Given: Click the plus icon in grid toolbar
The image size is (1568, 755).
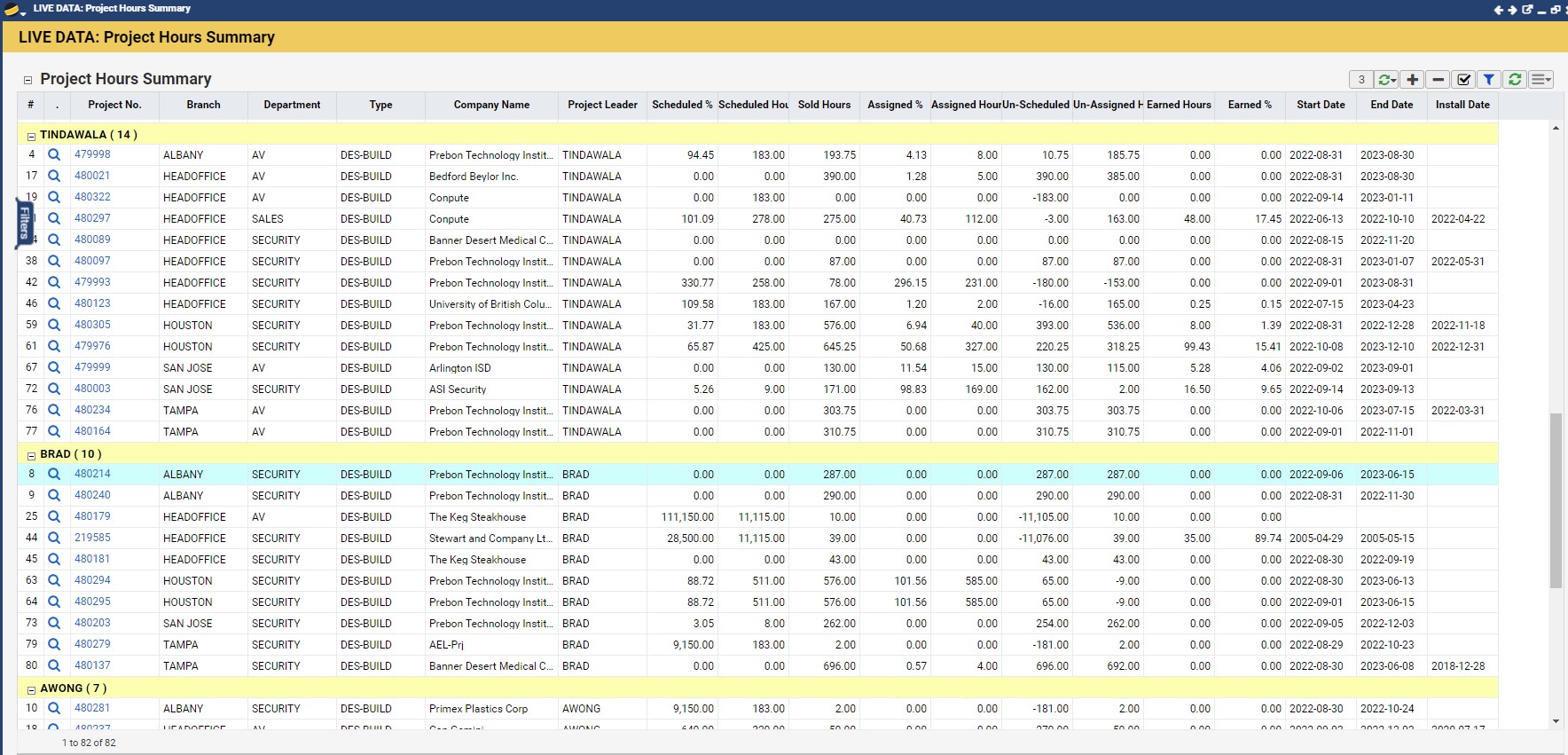Looking at the screenshot, I should tap(1413, 80).
